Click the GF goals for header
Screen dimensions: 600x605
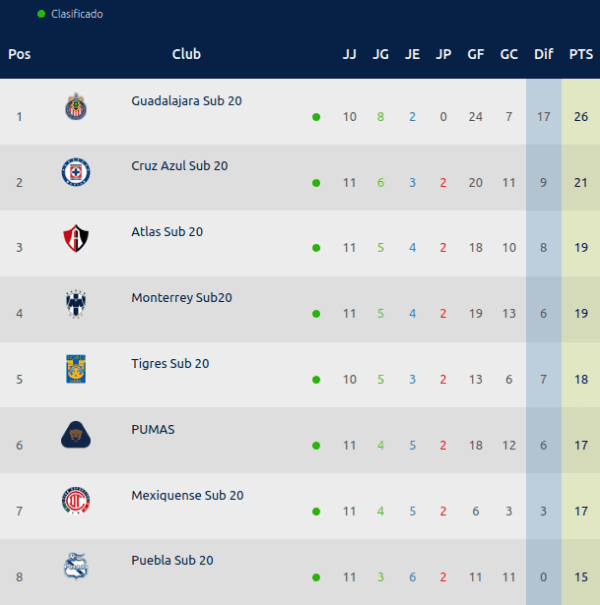[476, 54]
